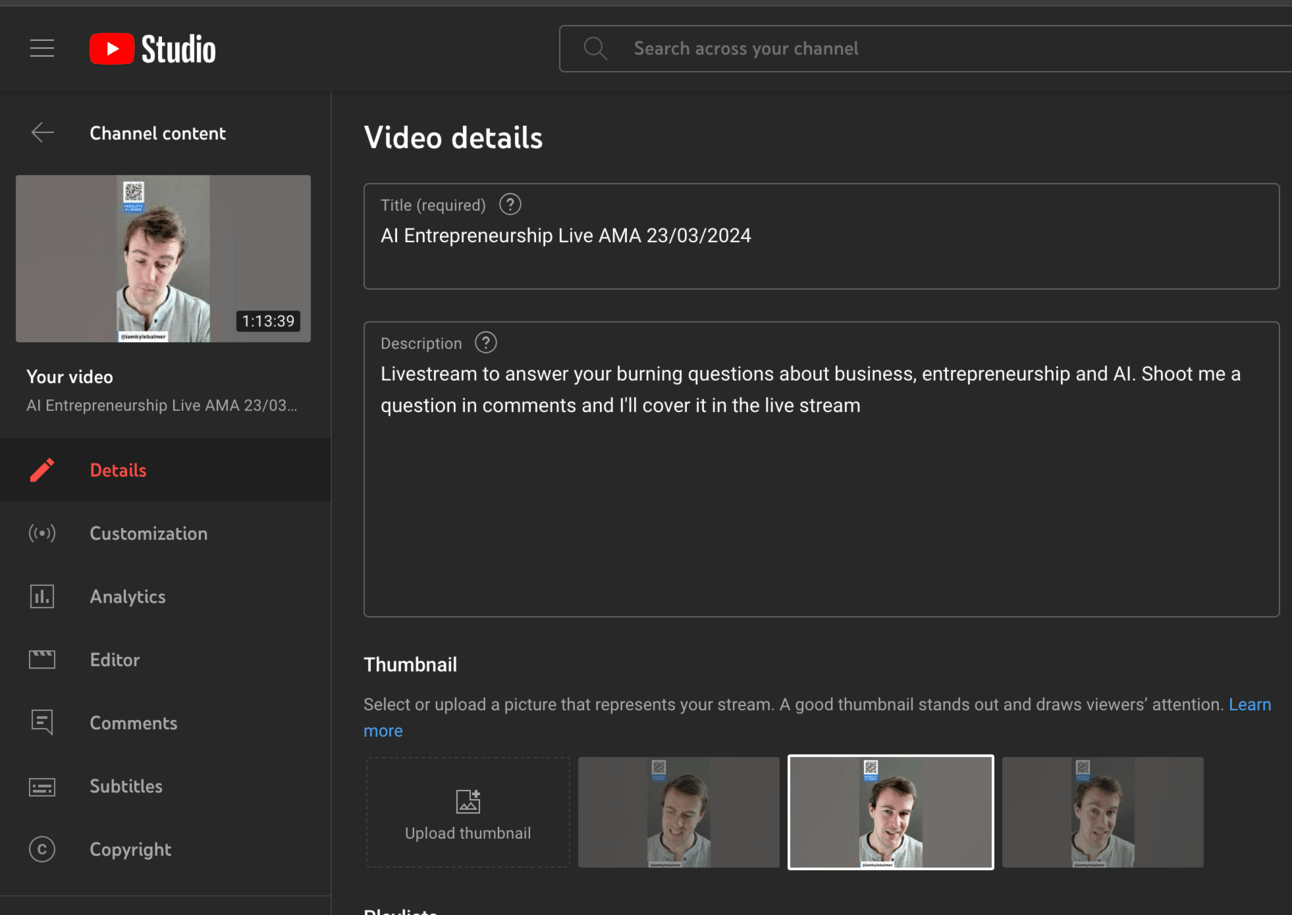The height and width of the screenshot is (915, 1292).
Task: Open the hamburger navigation menu
Action: 42,48
